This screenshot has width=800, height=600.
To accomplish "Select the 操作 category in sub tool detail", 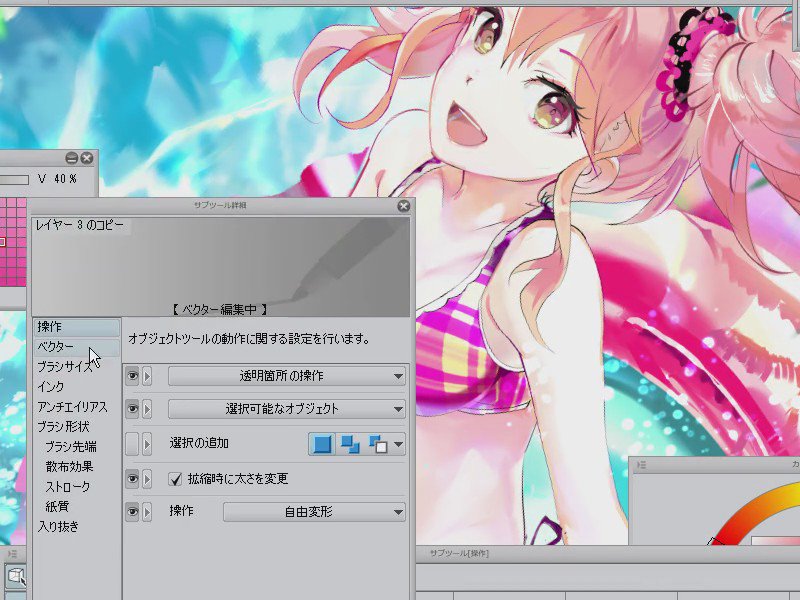I will [x=77, y=327].
